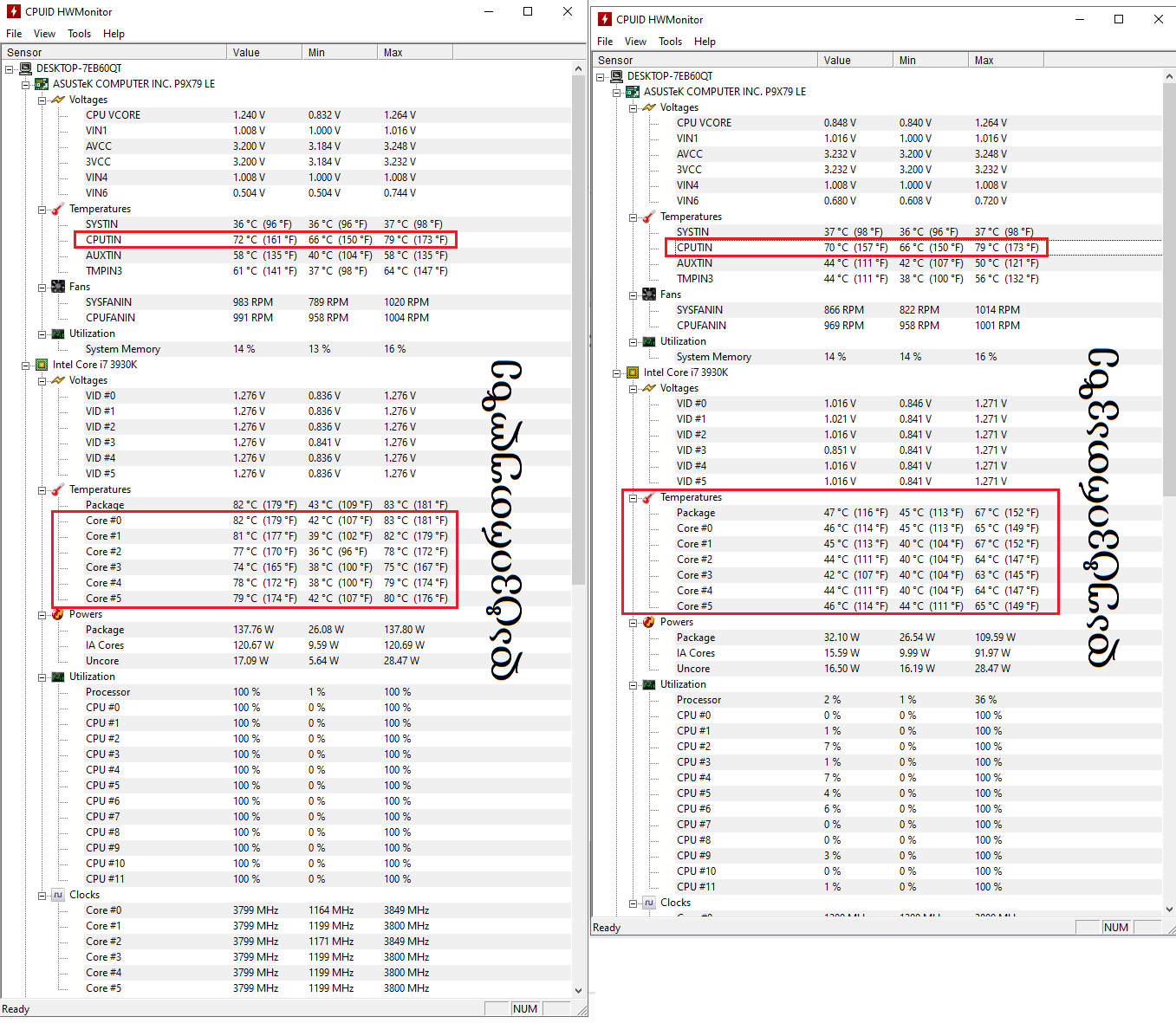Collapse the Intel Core i7 3930K node in left window
Screen dimensions: 1176x1023
[x=26, y=365]
